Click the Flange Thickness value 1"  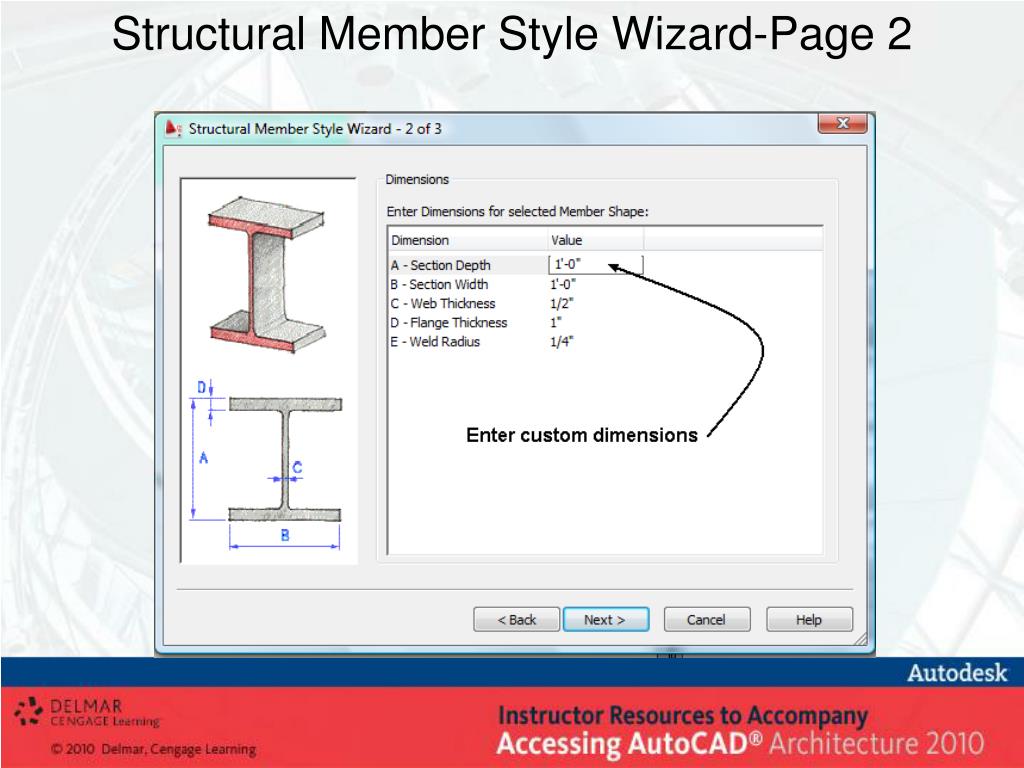tap(556, 322)
